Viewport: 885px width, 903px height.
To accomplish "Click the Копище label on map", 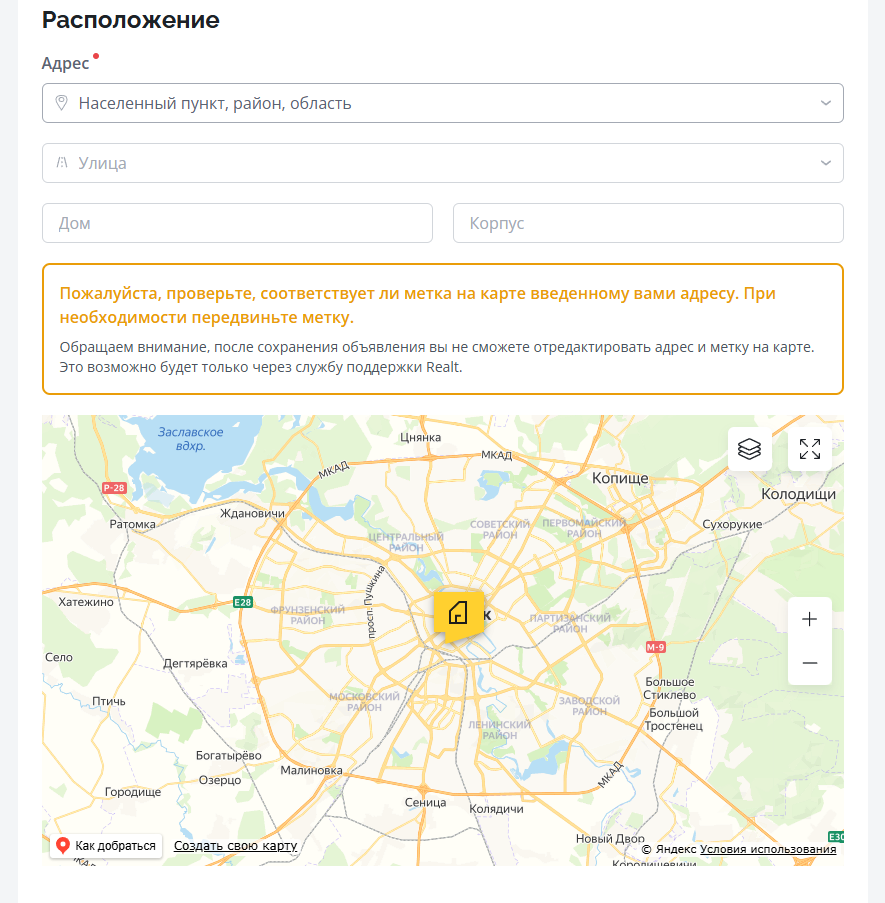I will [x=620, y=478].
